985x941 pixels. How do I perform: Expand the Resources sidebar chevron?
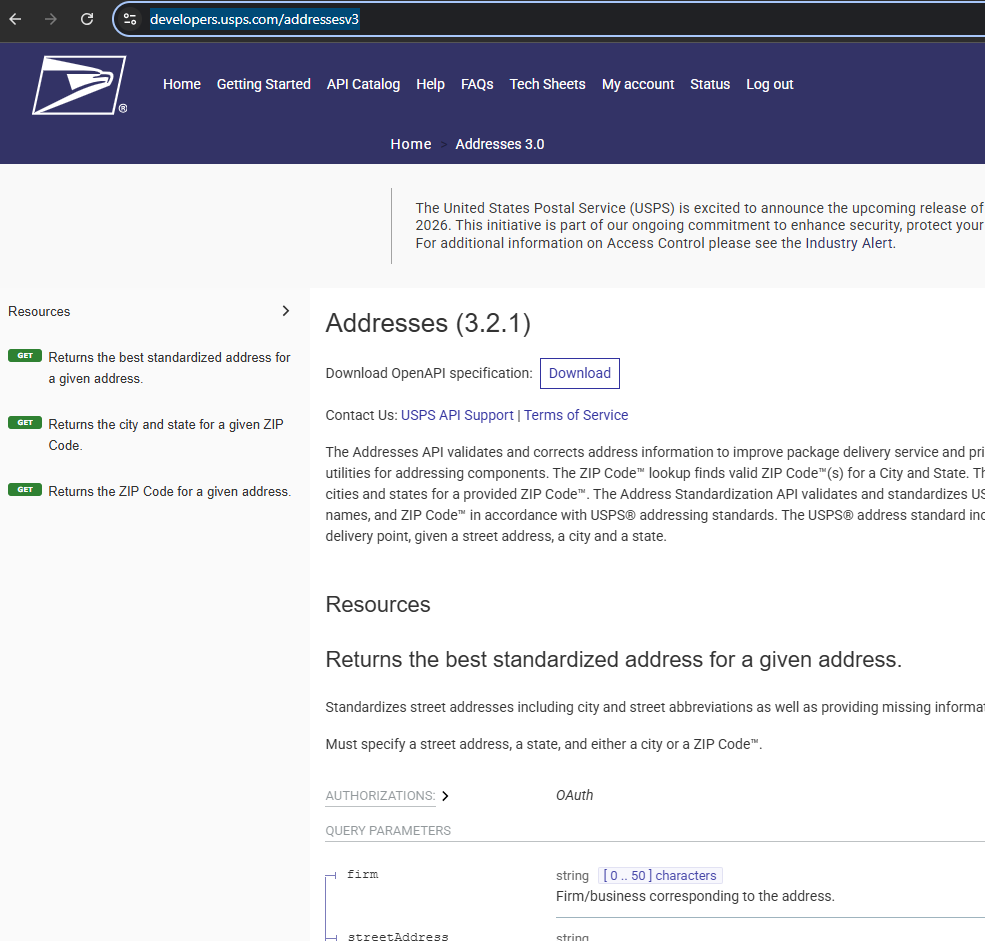(x=285, y=311)
